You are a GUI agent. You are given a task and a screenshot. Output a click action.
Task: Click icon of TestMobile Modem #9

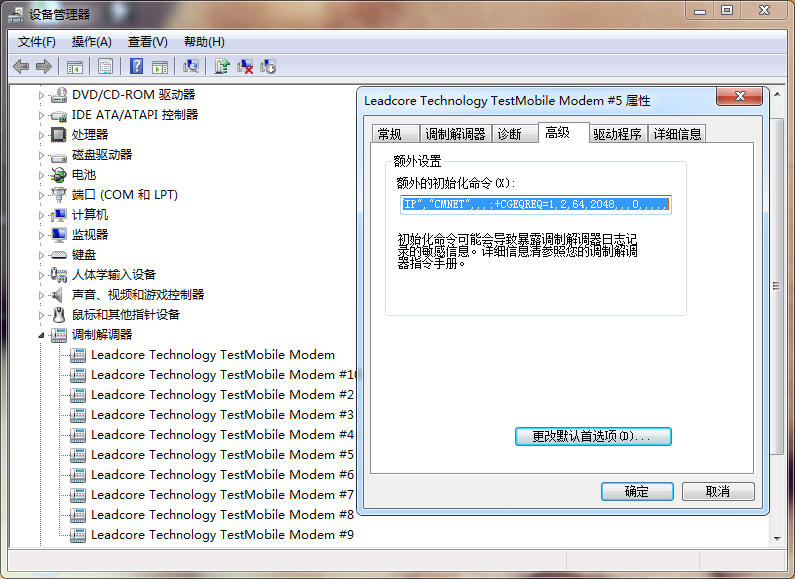coord(78,535)
